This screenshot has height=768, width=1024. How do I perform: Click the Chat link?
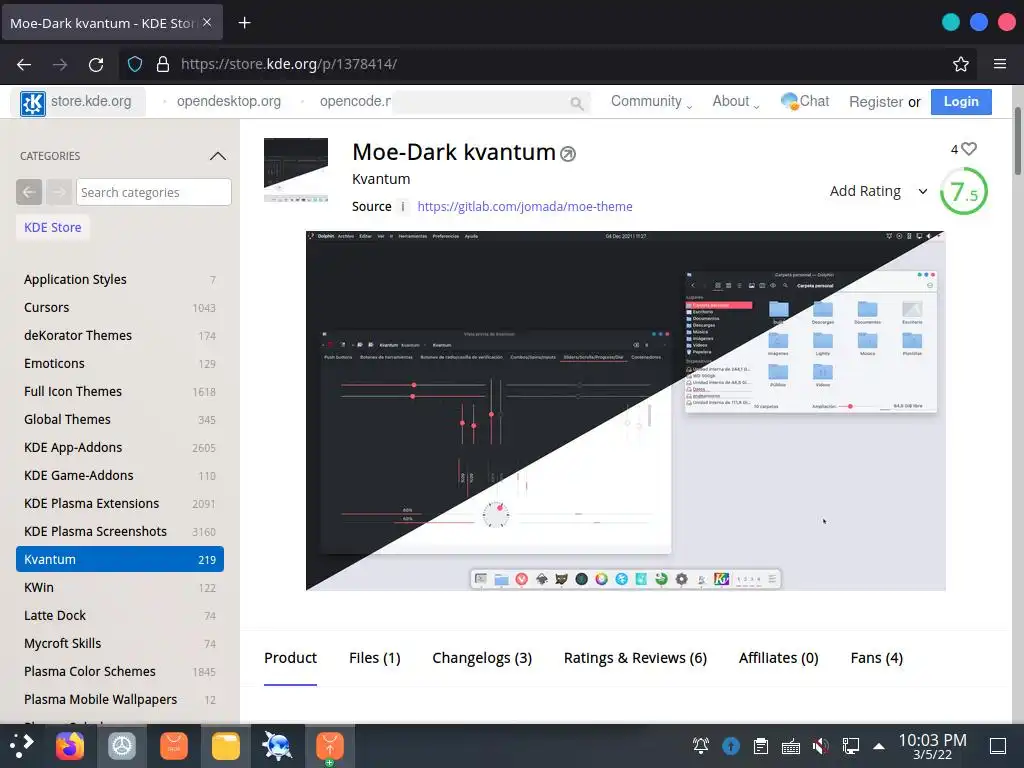coord(805,101)
